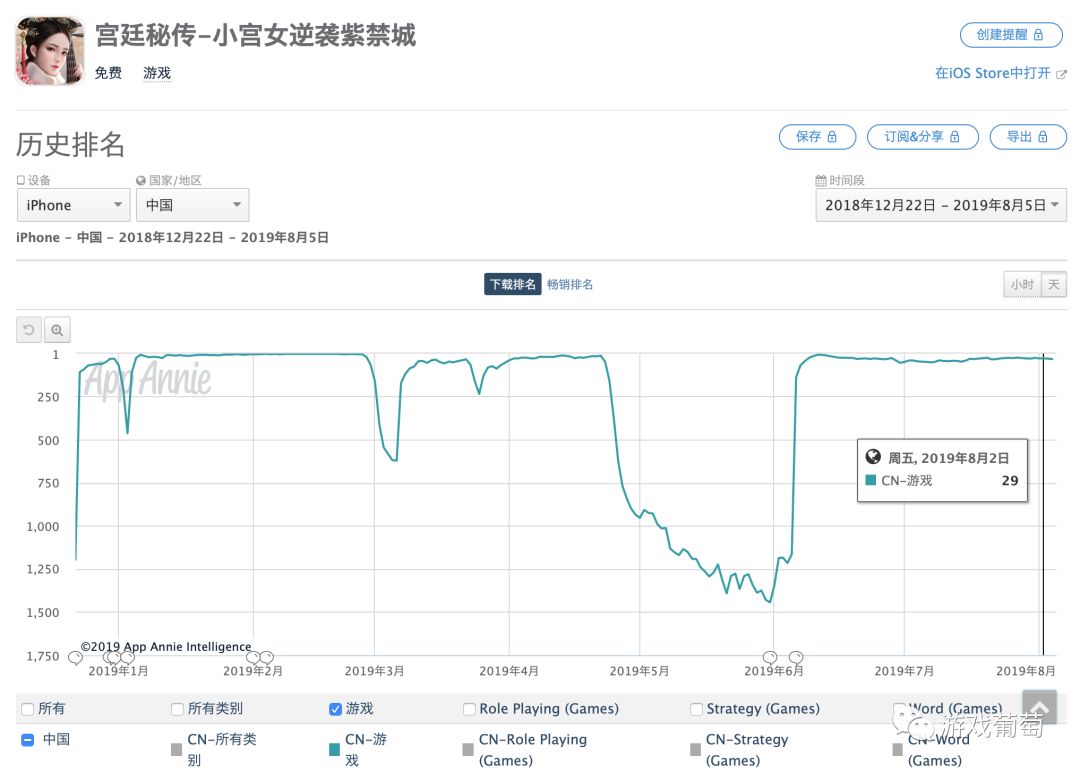Open the iPhone device dropdown
The width and height of the screenshot is (1080, 773).
[73, 205]
